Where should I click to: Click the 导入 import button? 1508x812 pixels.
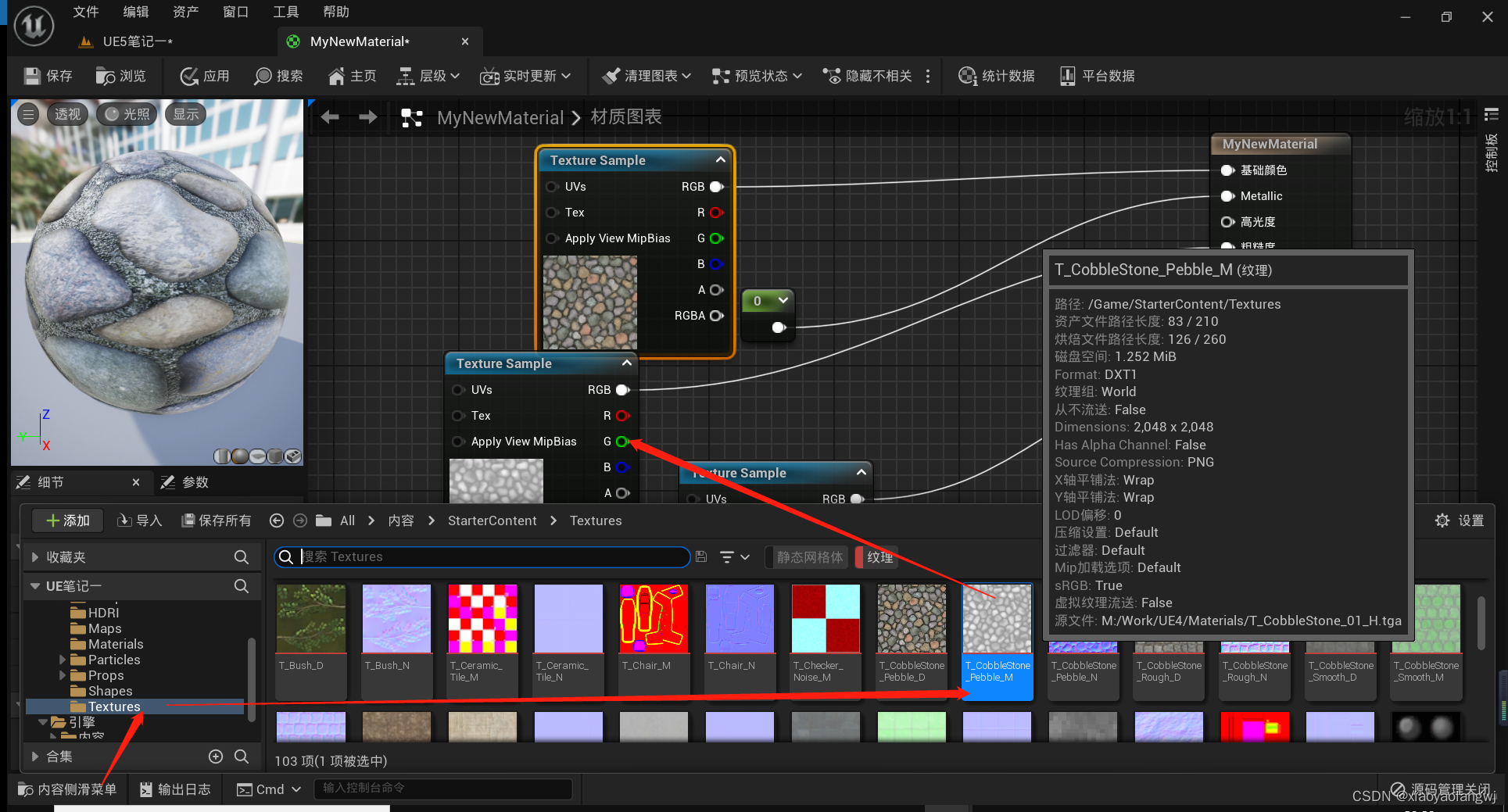[139, 520]
